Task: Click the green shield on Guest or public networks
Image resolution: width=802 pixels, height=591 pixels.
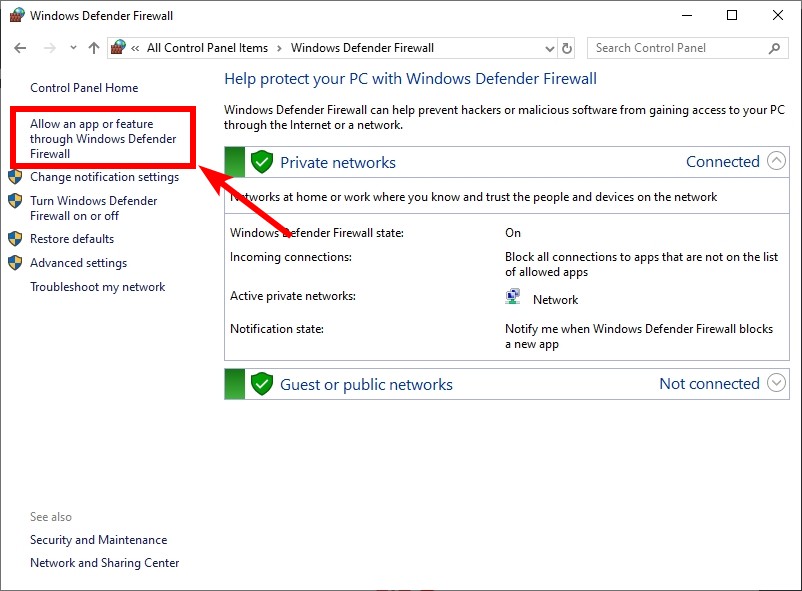Action: click(x=261, y=384)
